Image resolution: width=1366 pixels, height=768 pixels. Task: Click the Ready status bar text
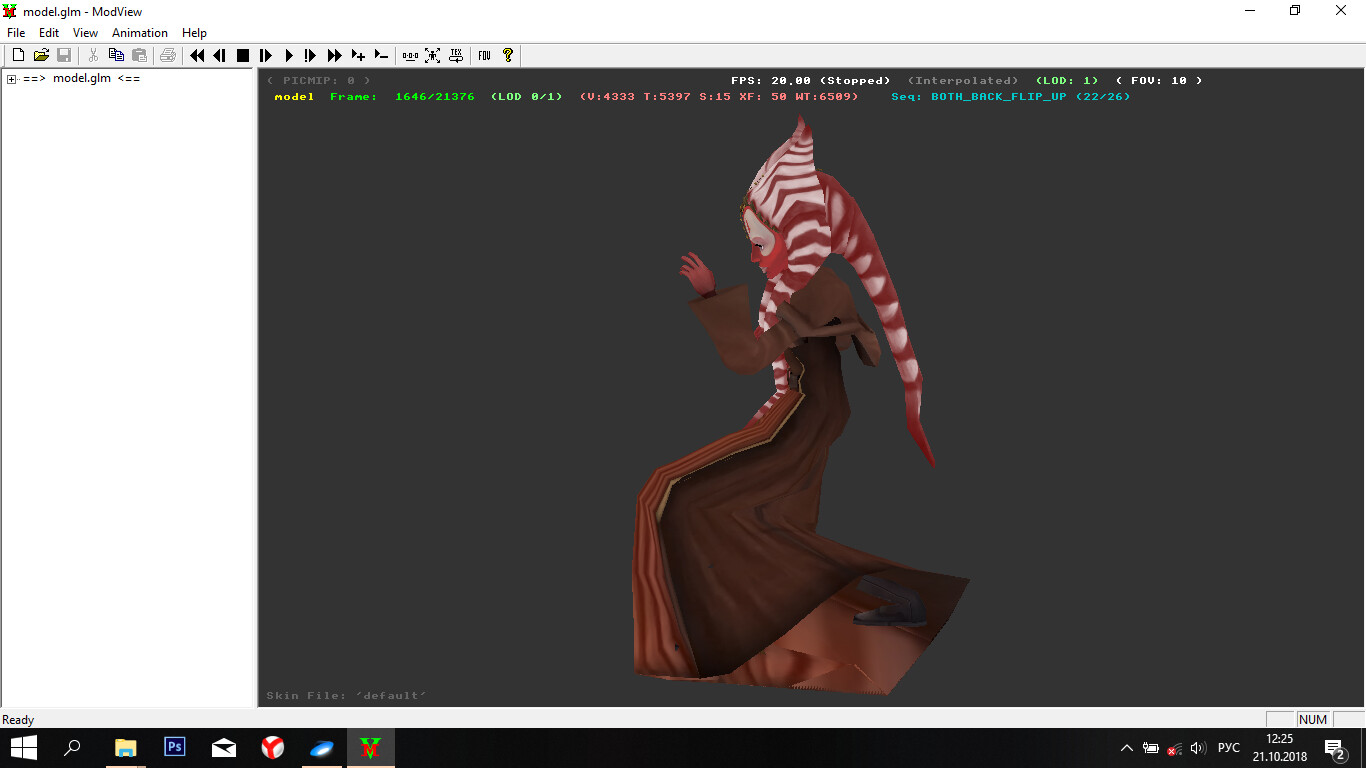18,720
